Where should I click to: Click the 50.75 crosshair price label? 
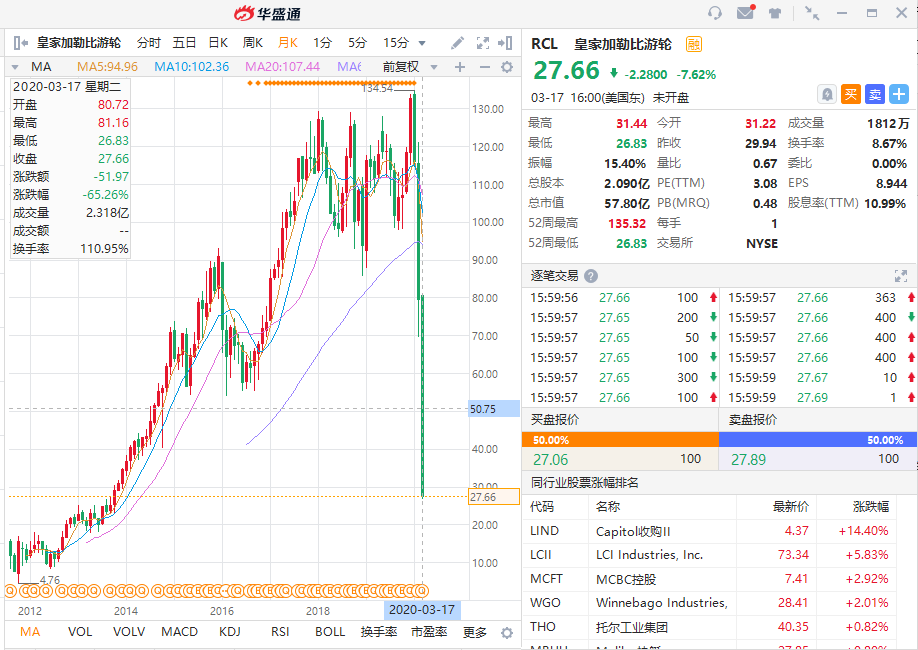click(x=494, y=409)
